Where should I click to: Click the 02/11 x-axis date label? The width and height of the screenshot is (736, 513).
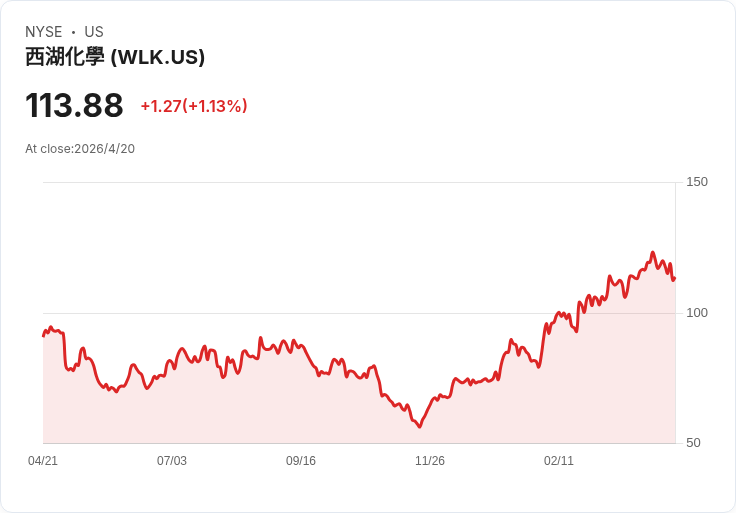point(559,460)
